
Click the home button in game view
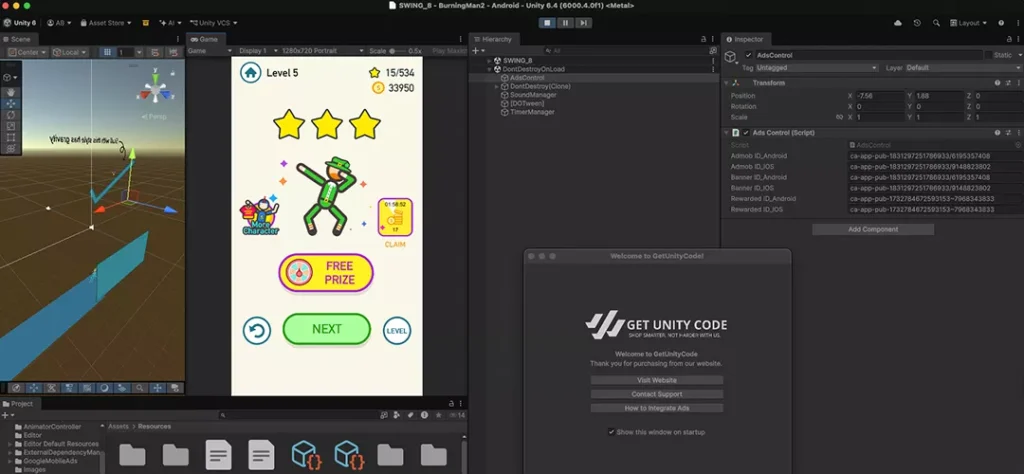pyautogui.click(x=250, y=72)
